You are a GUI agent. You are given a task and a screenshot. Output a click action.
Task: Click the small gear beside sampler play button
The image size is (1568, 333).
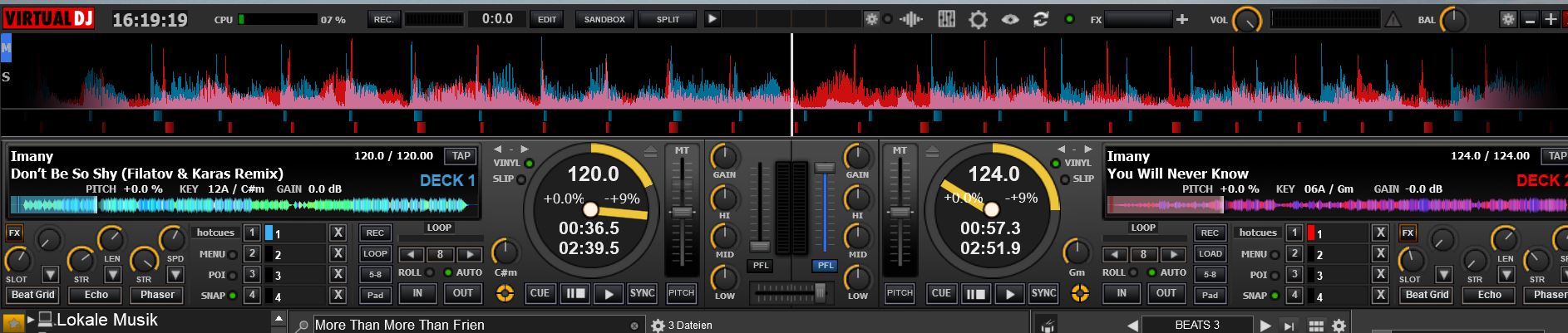click(871, 18)
